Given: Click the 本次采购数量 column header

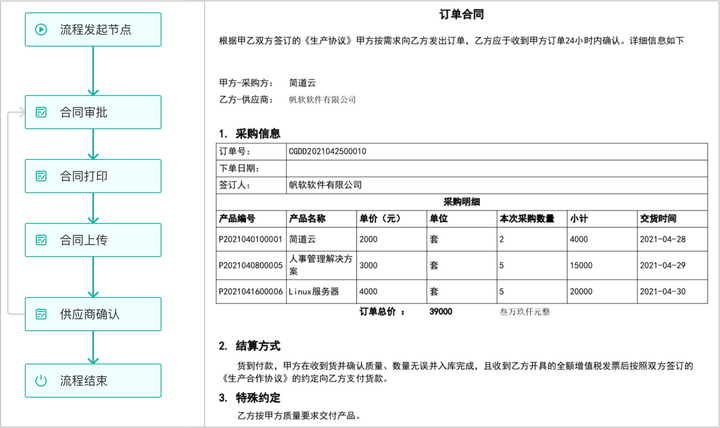Looking at the screenshot, I should point(527,219).
